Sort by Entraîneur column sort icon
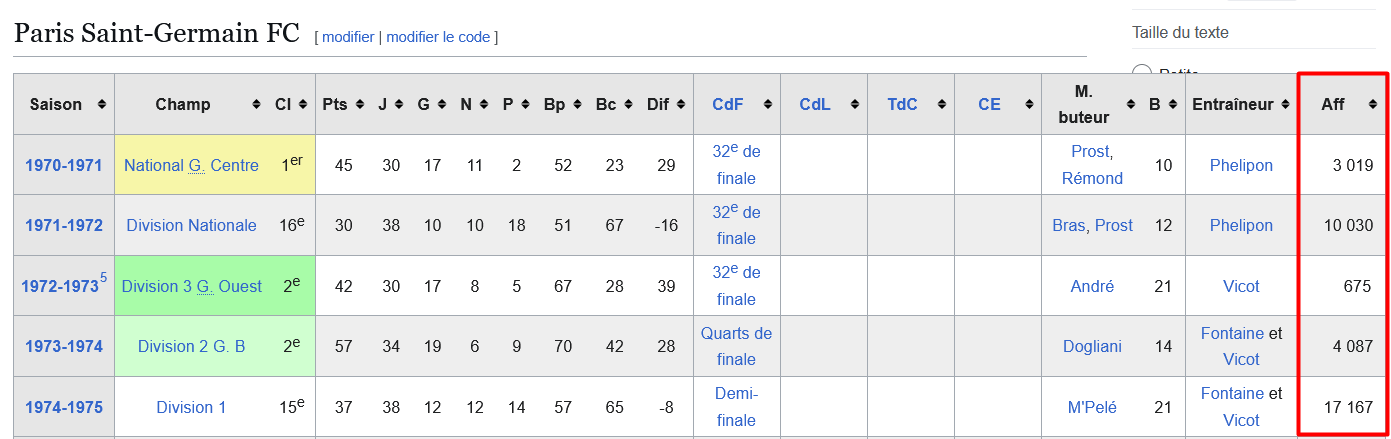The width and height of the screenshot is (1391, 439). [x=1282, y=105]
